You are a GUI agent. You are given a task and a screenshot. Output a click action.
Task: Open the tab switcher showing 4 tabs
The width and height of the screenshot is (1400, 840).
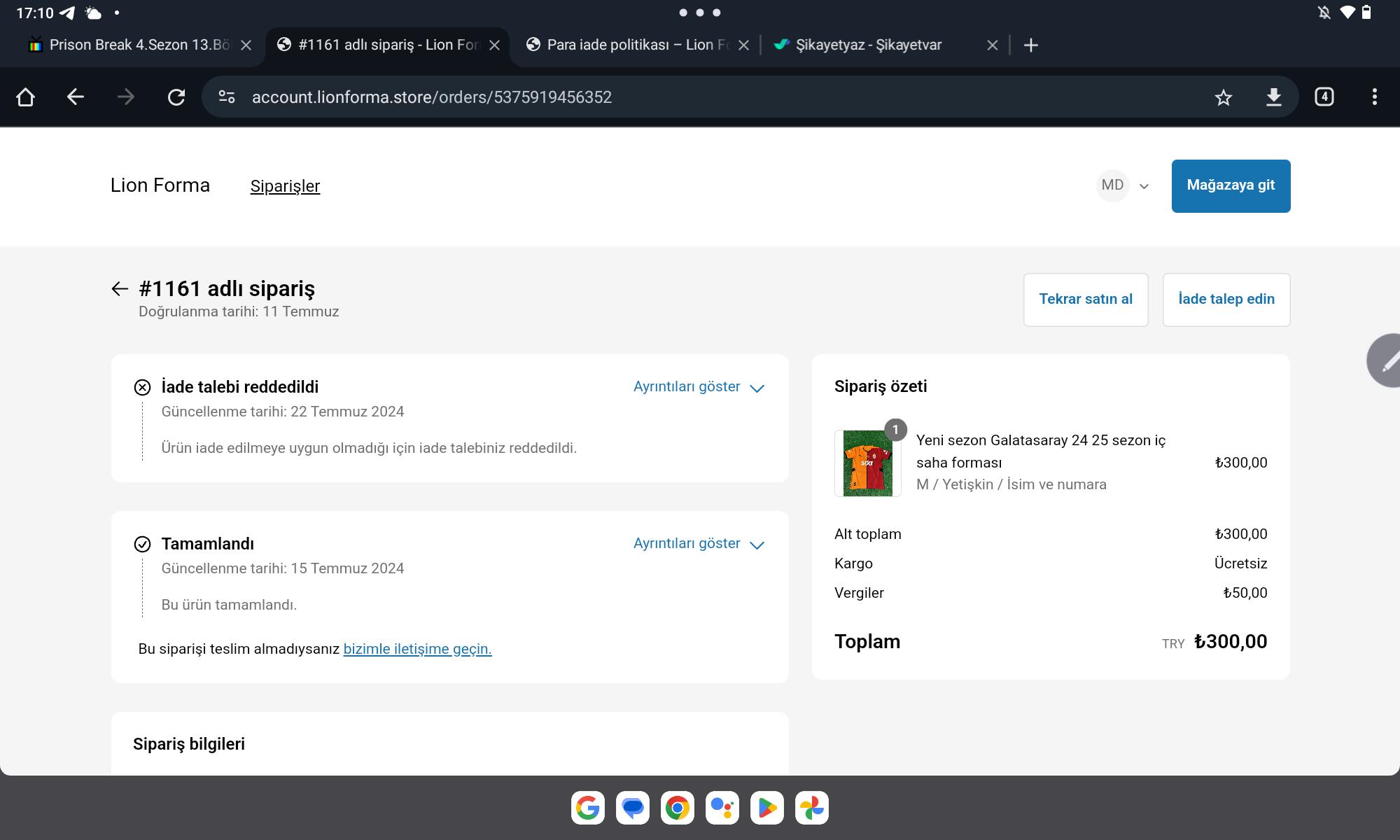(1324, 97)
